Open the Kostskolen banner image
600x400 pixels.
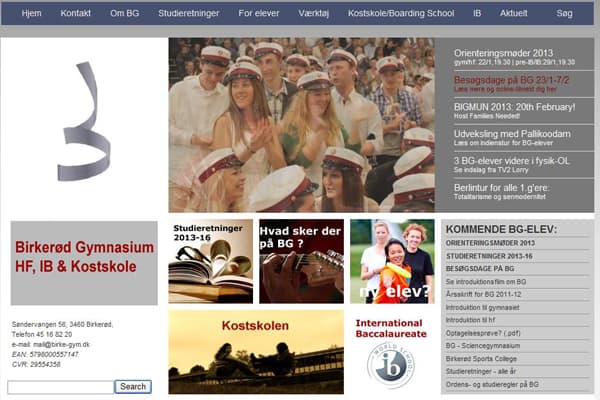(255, 351)
